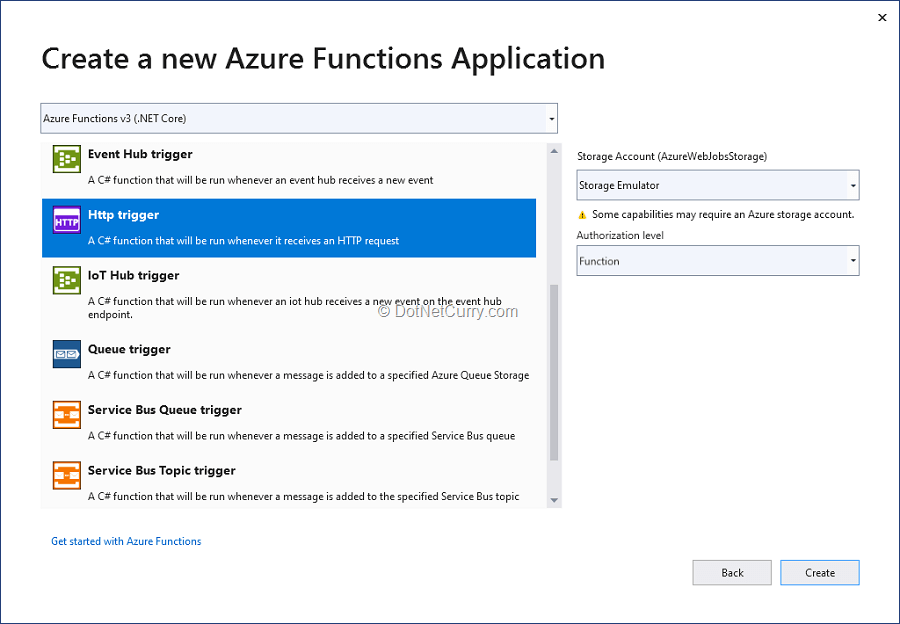
Task: Click the IoT Hub trigger icon
Action: (x=67, y=280)
